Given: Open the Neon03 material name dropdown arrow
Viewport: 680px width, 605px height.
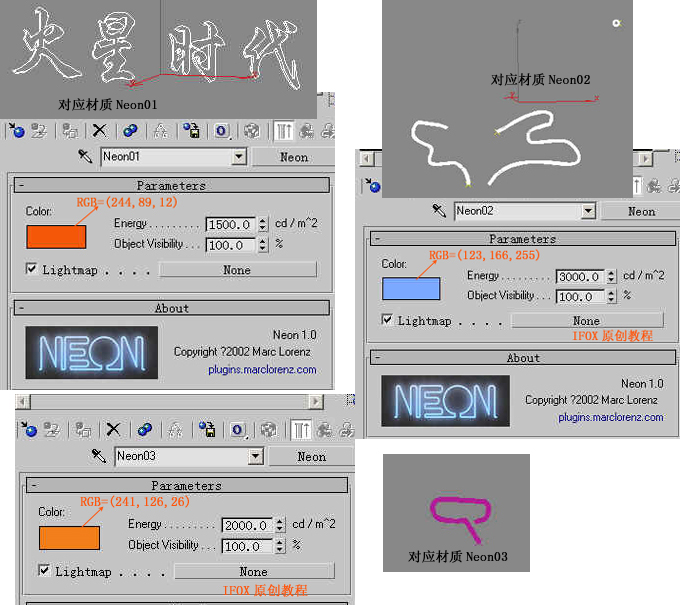Looking at the screenshot, I should 256,456.
